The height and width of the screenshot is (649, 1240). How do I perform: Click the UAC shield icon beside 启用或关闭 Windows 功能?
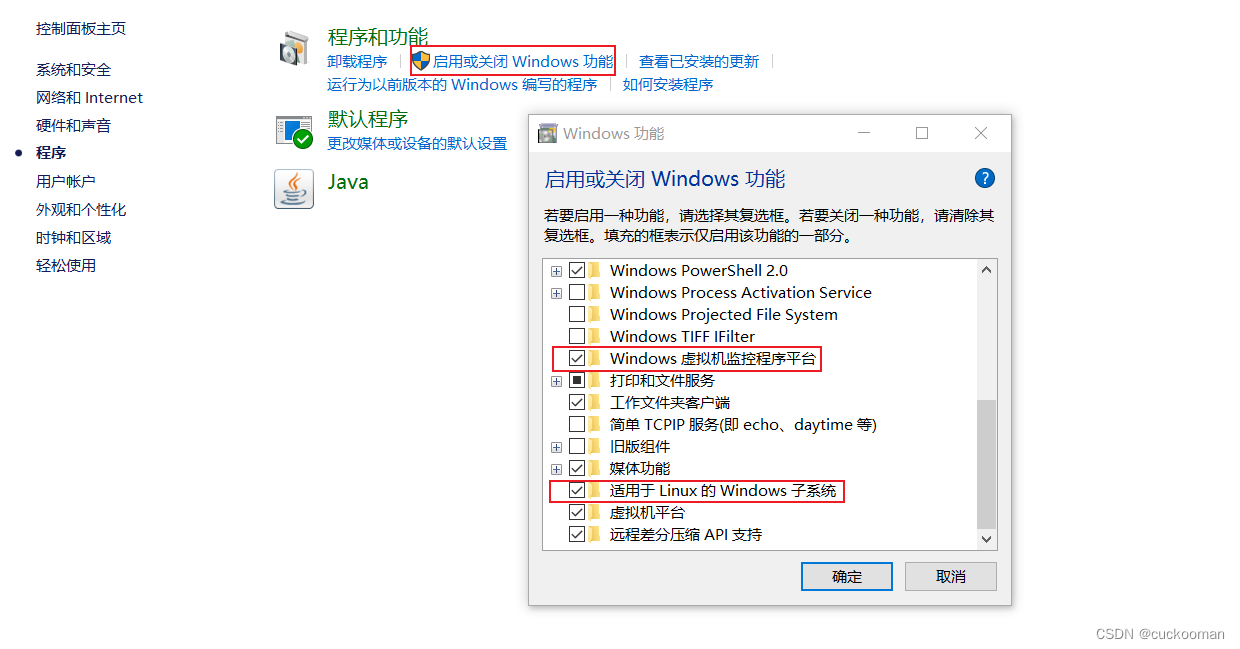(421, 61)
